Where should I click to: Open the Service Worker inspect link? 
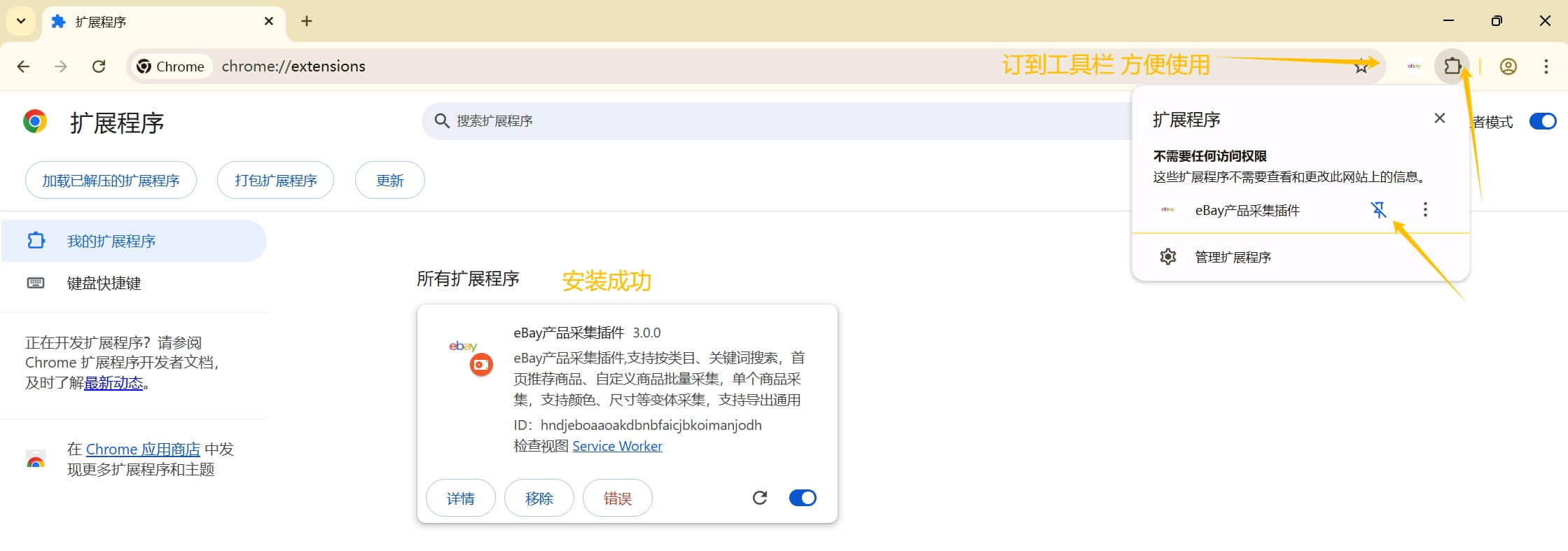pyautogui.click(x=617, y=446)
